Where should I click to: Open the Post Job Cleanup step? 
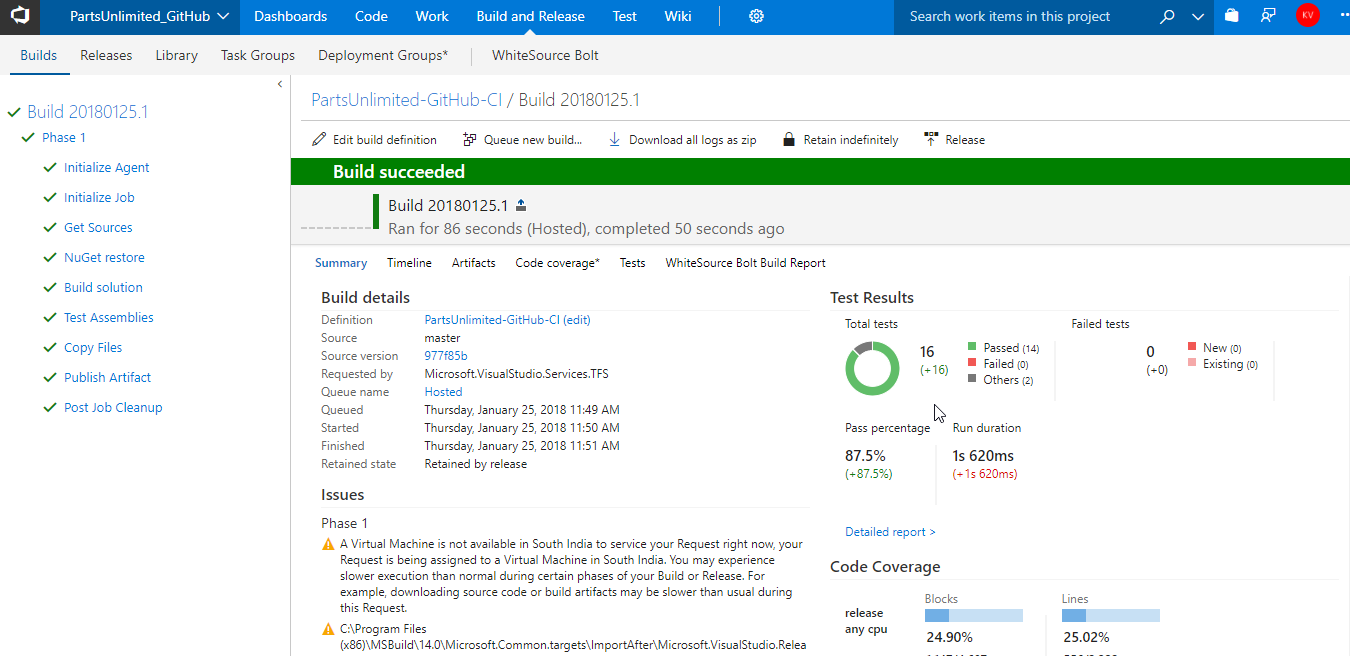(x=113, y=408)
